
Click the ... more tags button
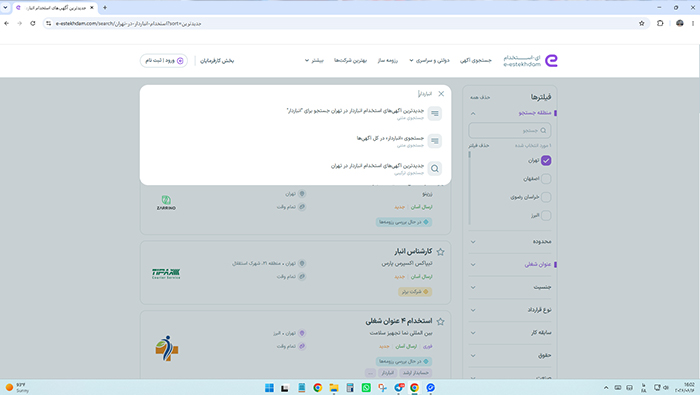[x=370, y=373]
